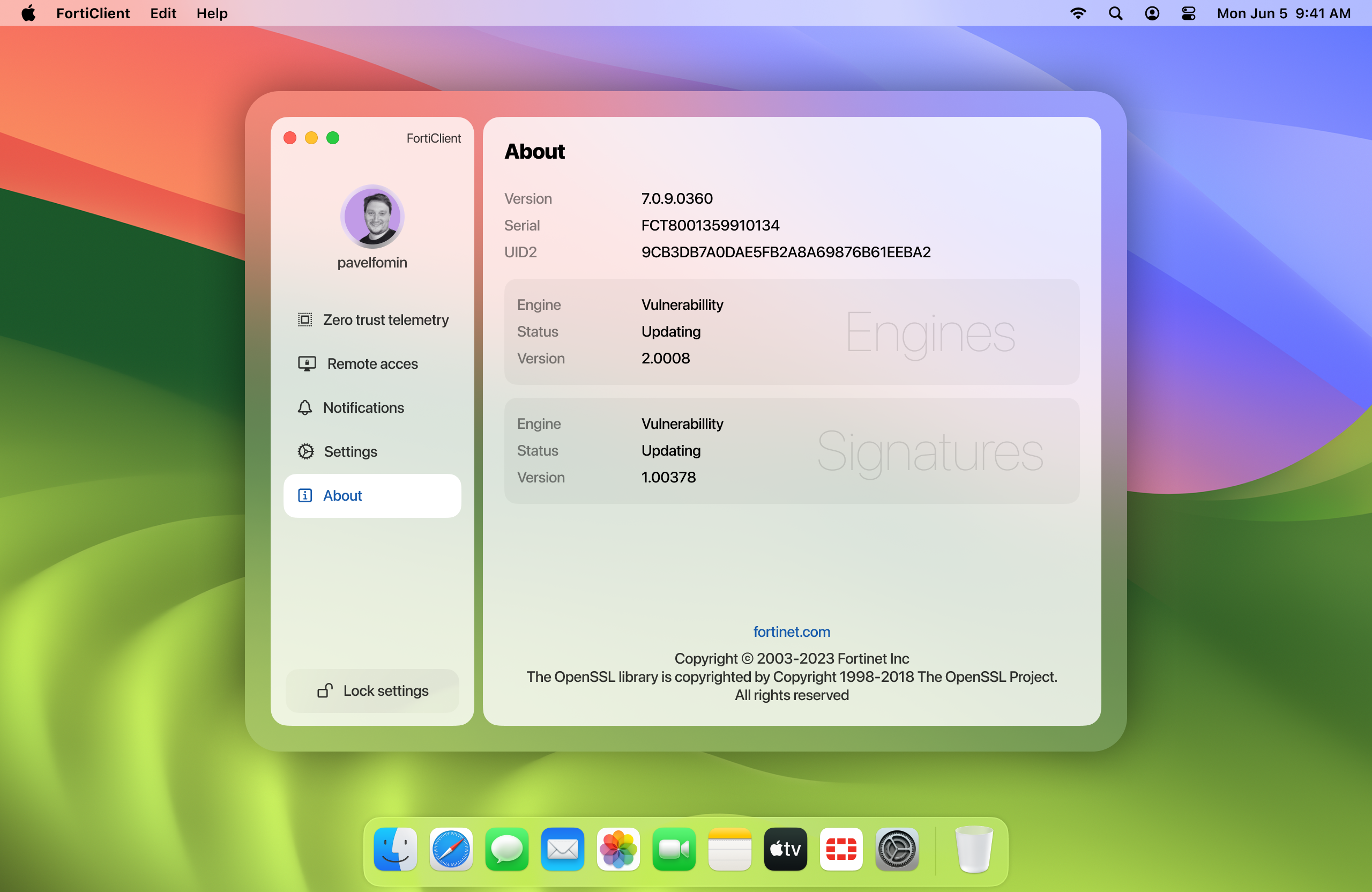1372x892 pixels.
Task: Click the About info icon
Action: [x=305, y=495]
